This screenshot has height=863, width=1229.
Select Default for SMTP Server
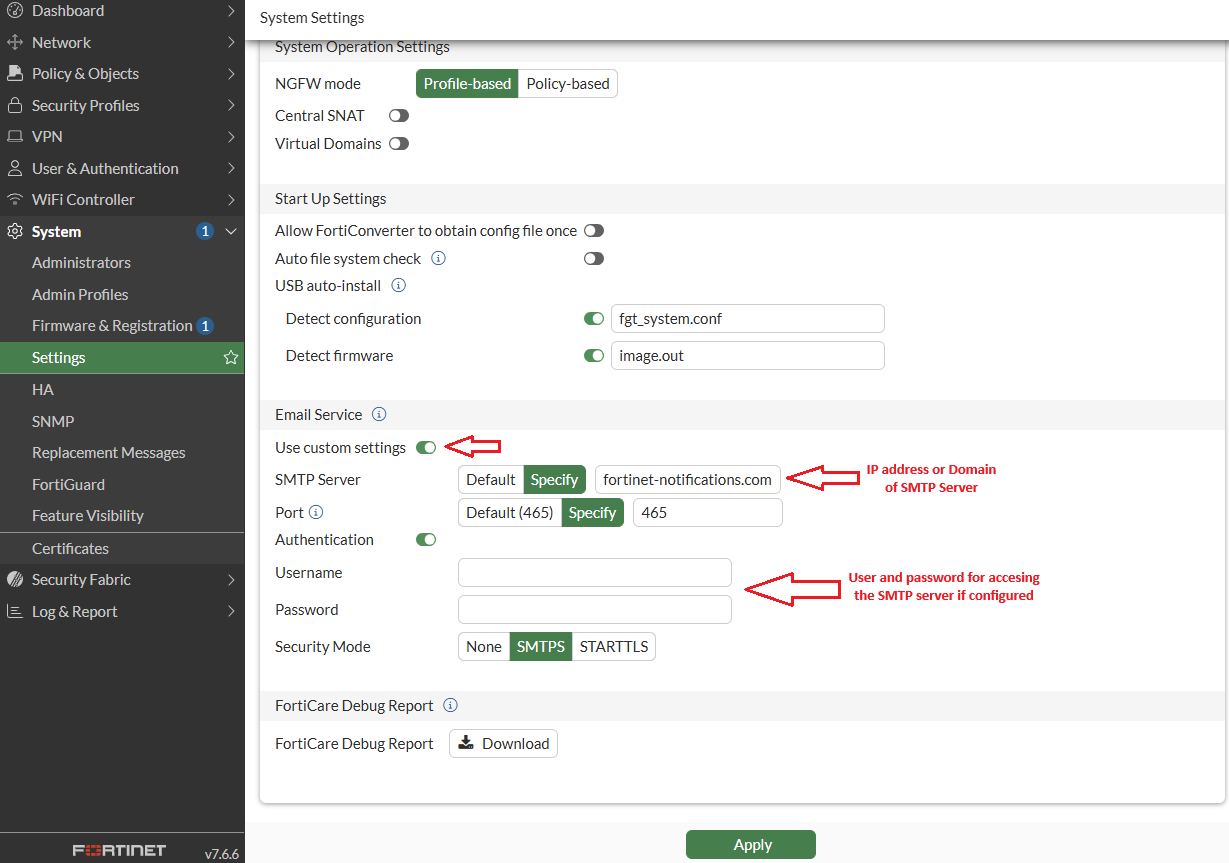(x=491, y=480)
